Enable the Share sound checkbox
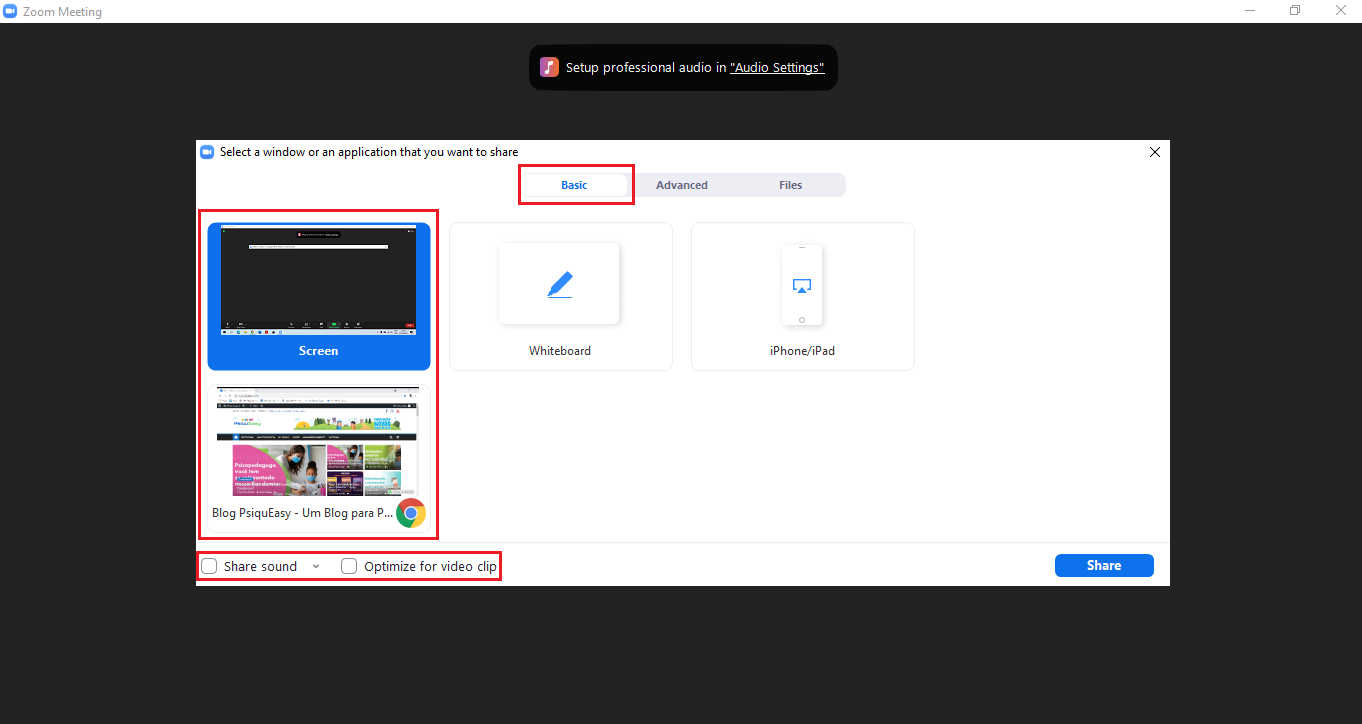Viewport: 1362px width, 724px height. 209,566
